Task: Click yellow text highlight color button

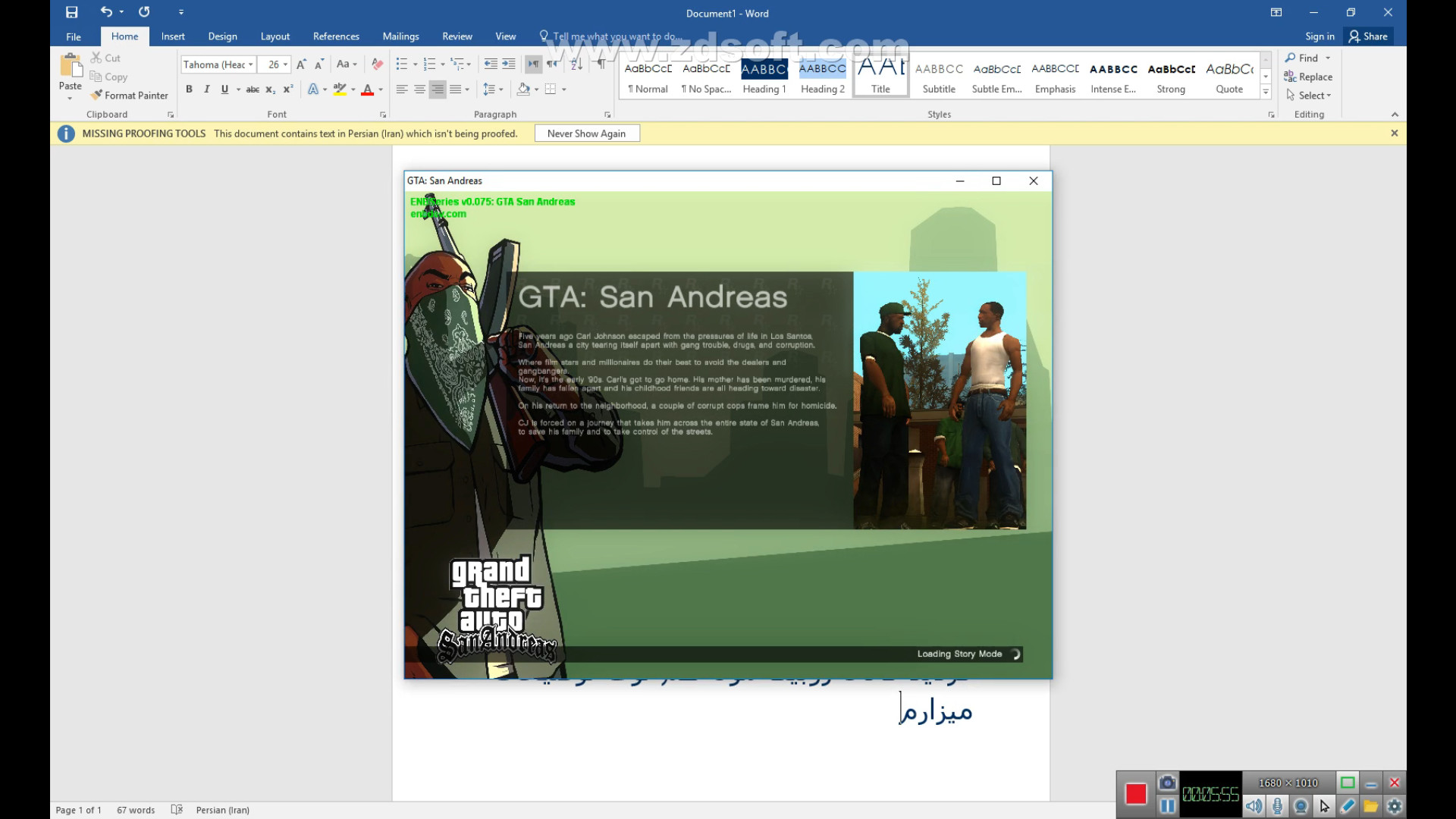Action: pos(340,89)
